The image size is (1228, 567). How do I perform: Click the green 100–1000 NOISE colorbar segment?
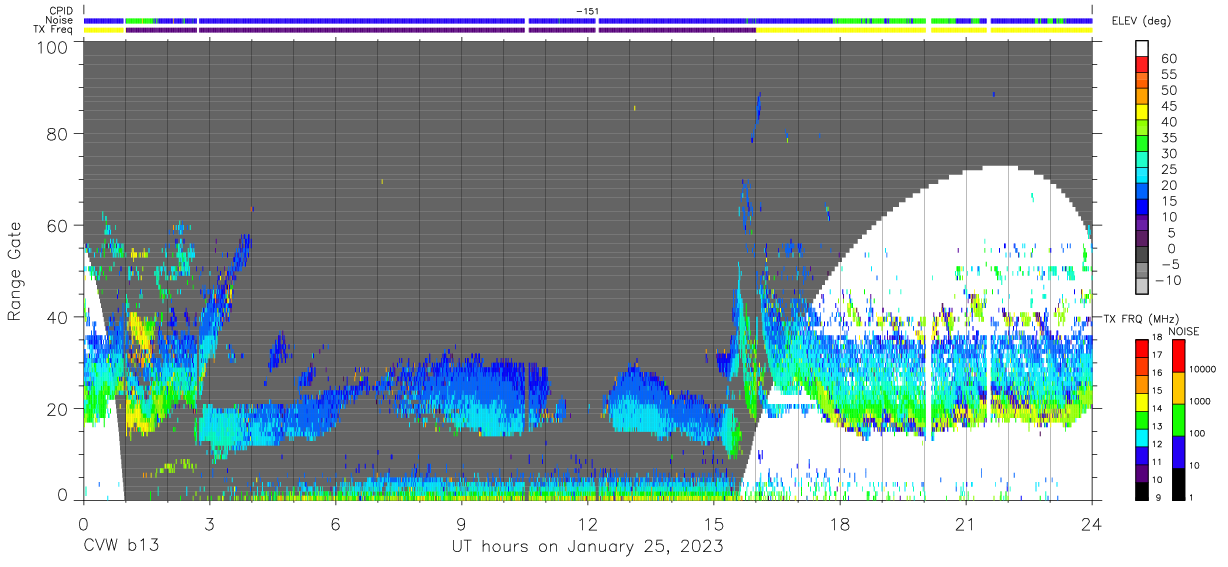click(1177, 419)
